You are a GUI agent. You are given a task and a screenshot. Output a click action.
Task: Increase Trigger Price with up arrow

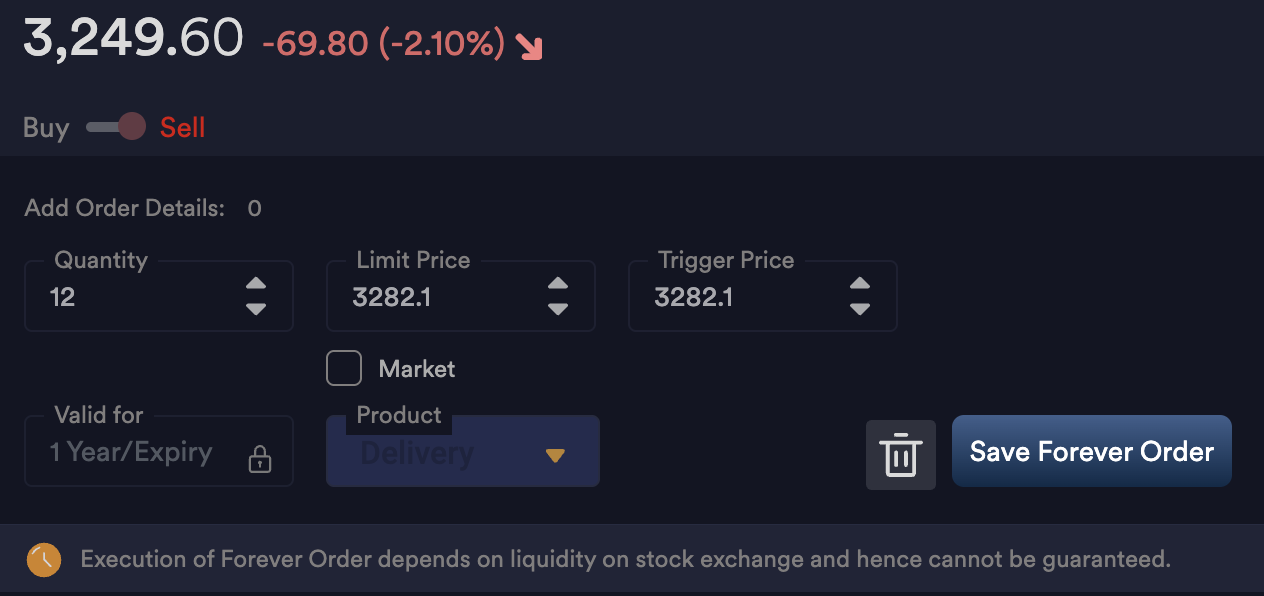coord(860,284)
